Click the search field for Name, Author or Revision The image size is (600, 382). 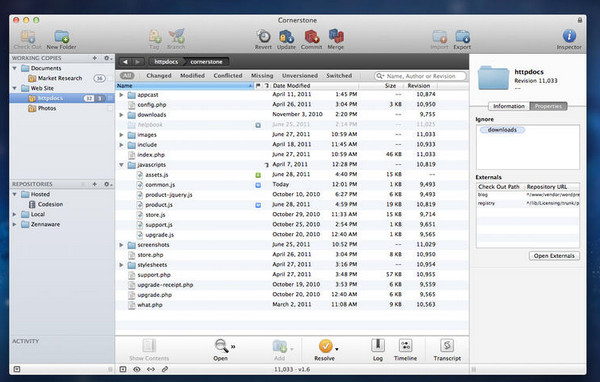420,76
